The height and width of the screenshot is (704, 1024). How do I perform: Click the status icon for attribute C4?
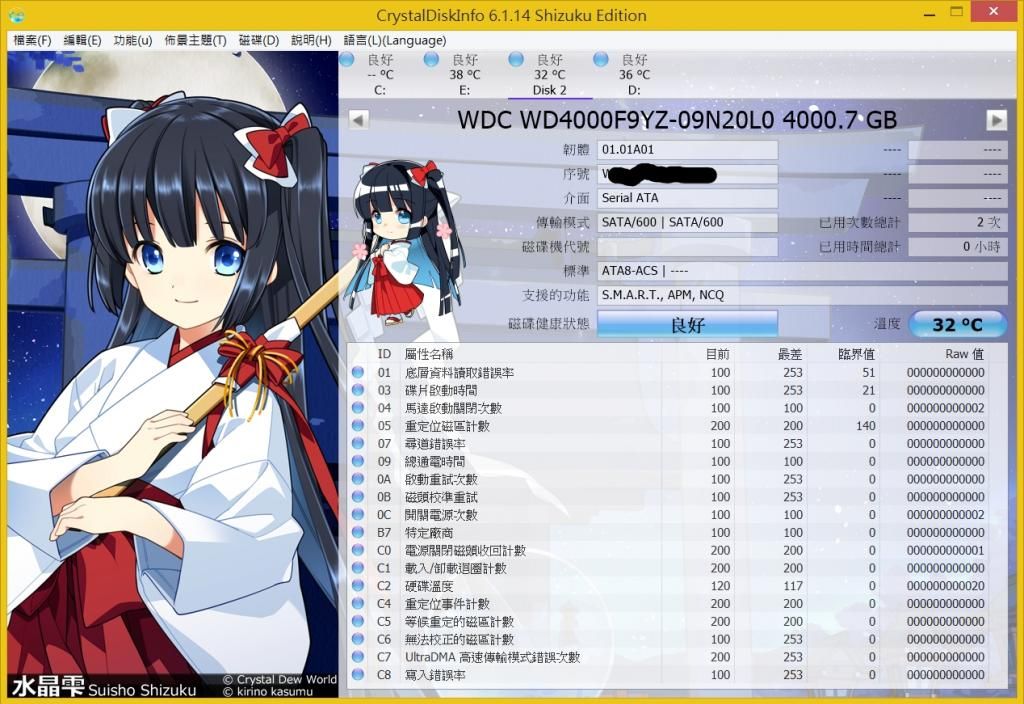click(358, 603)
